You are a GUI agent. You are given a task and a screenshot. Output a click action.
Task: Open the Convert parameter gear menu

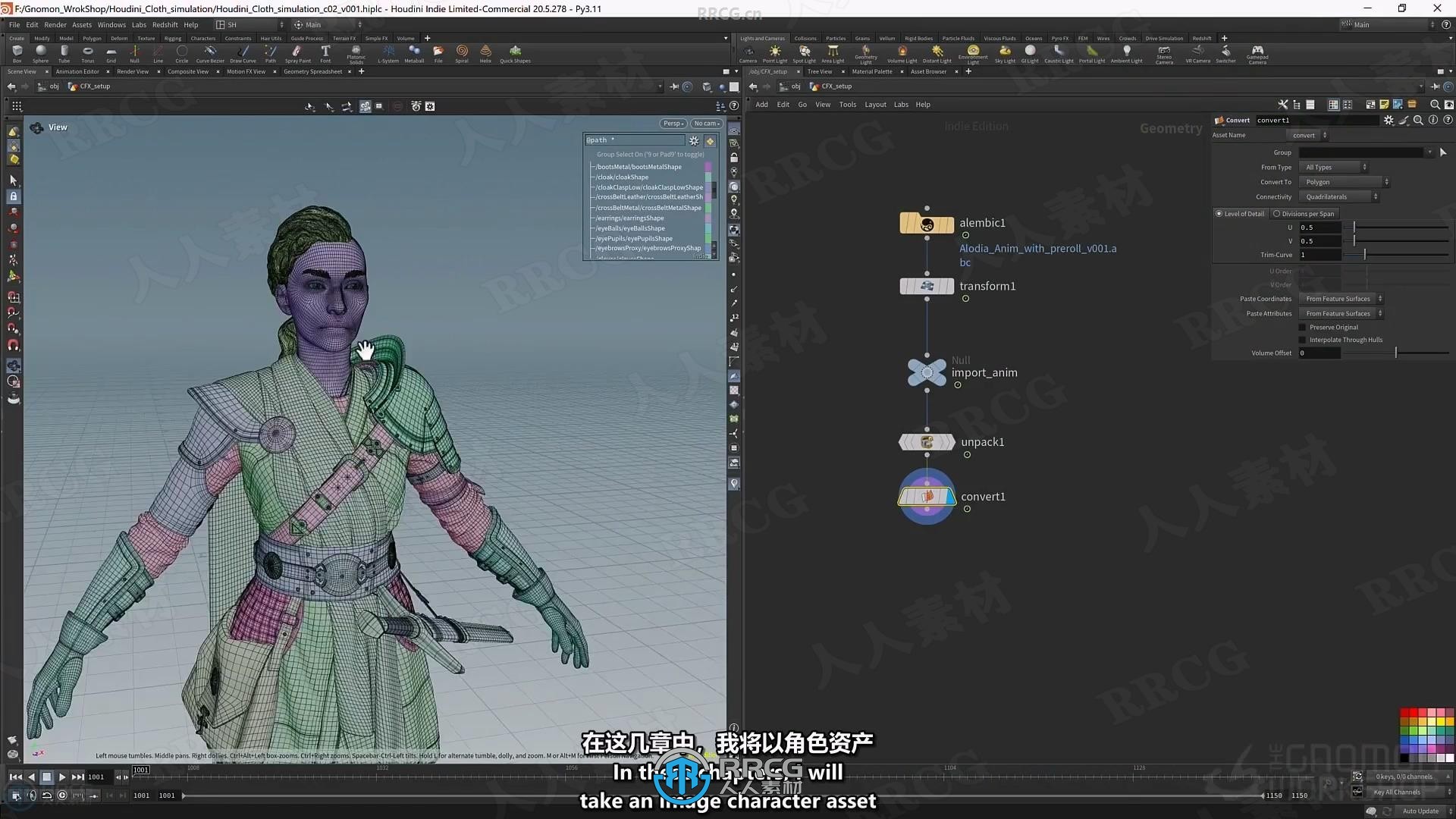tap(1389, 120)
